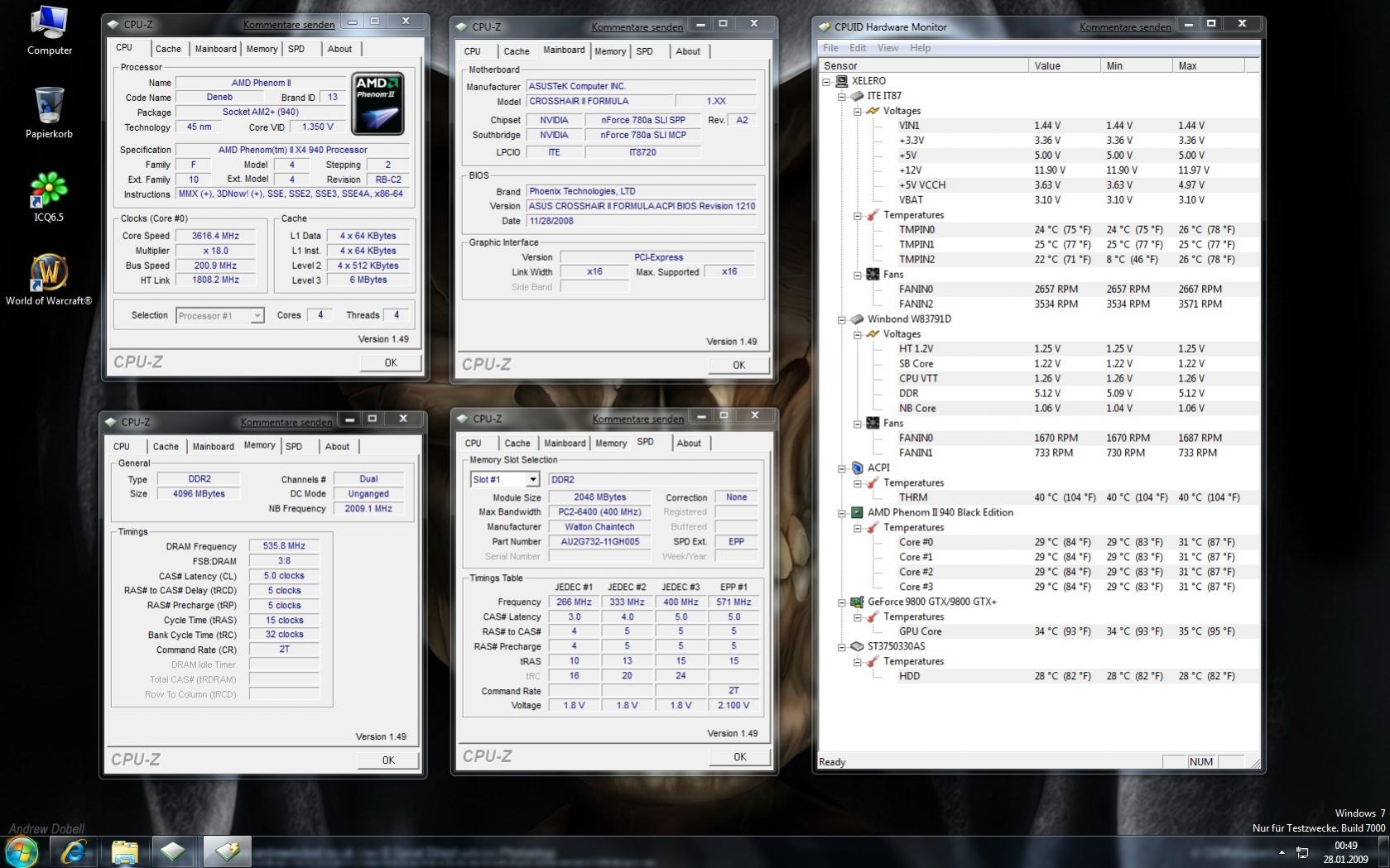Viewport: 1390px width, 868px height.
Task: Click the CPUID Hardware Monitor title bar icon
Action: [825, 27]
